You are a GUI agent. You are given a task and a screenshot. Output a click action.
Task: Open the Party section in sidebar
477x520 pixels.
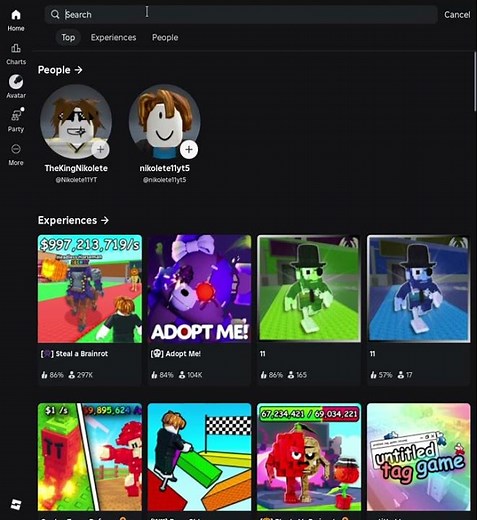16,120
